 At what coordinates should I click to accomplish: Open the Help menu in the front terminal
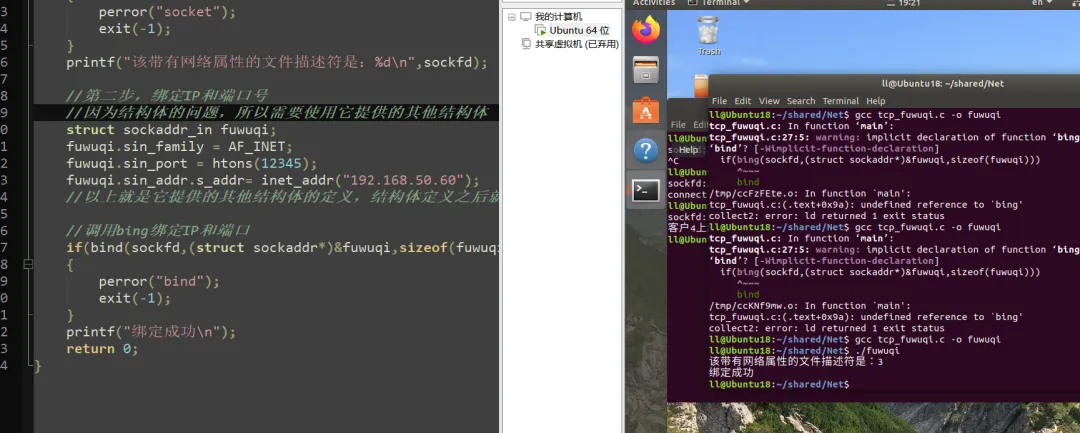coord(875,101)
